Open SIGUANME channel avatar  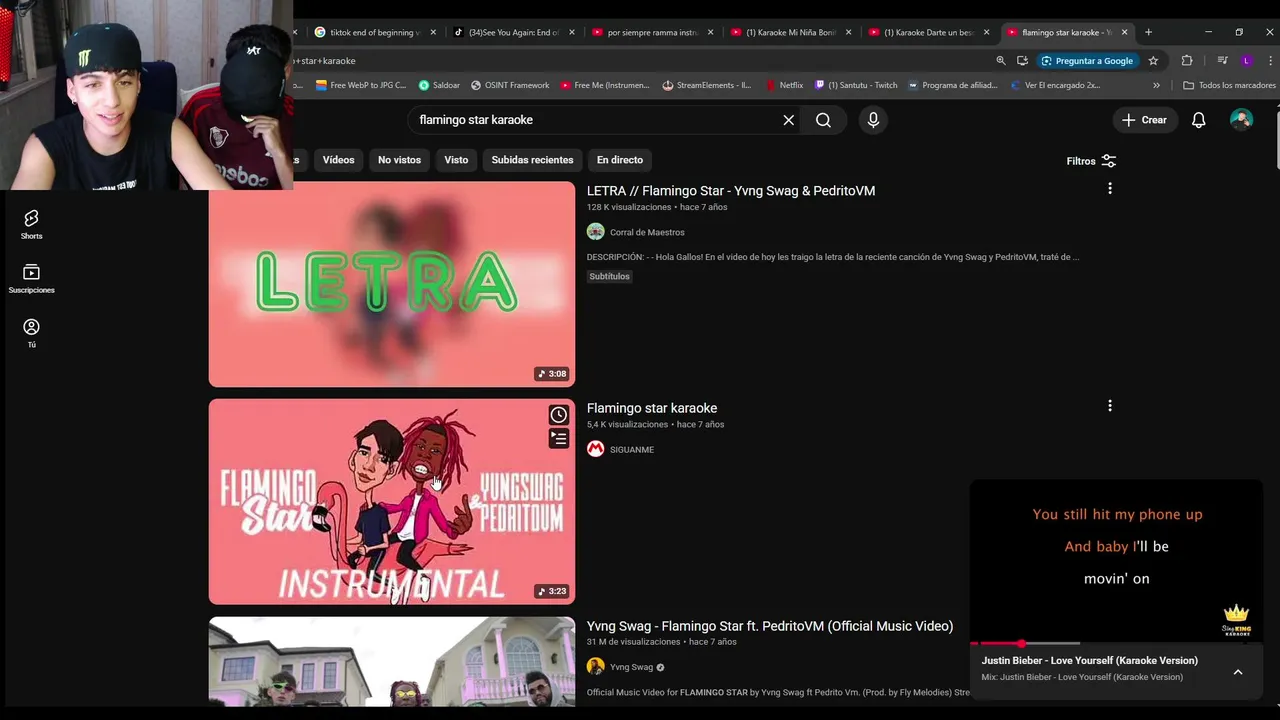click(595, 449)
